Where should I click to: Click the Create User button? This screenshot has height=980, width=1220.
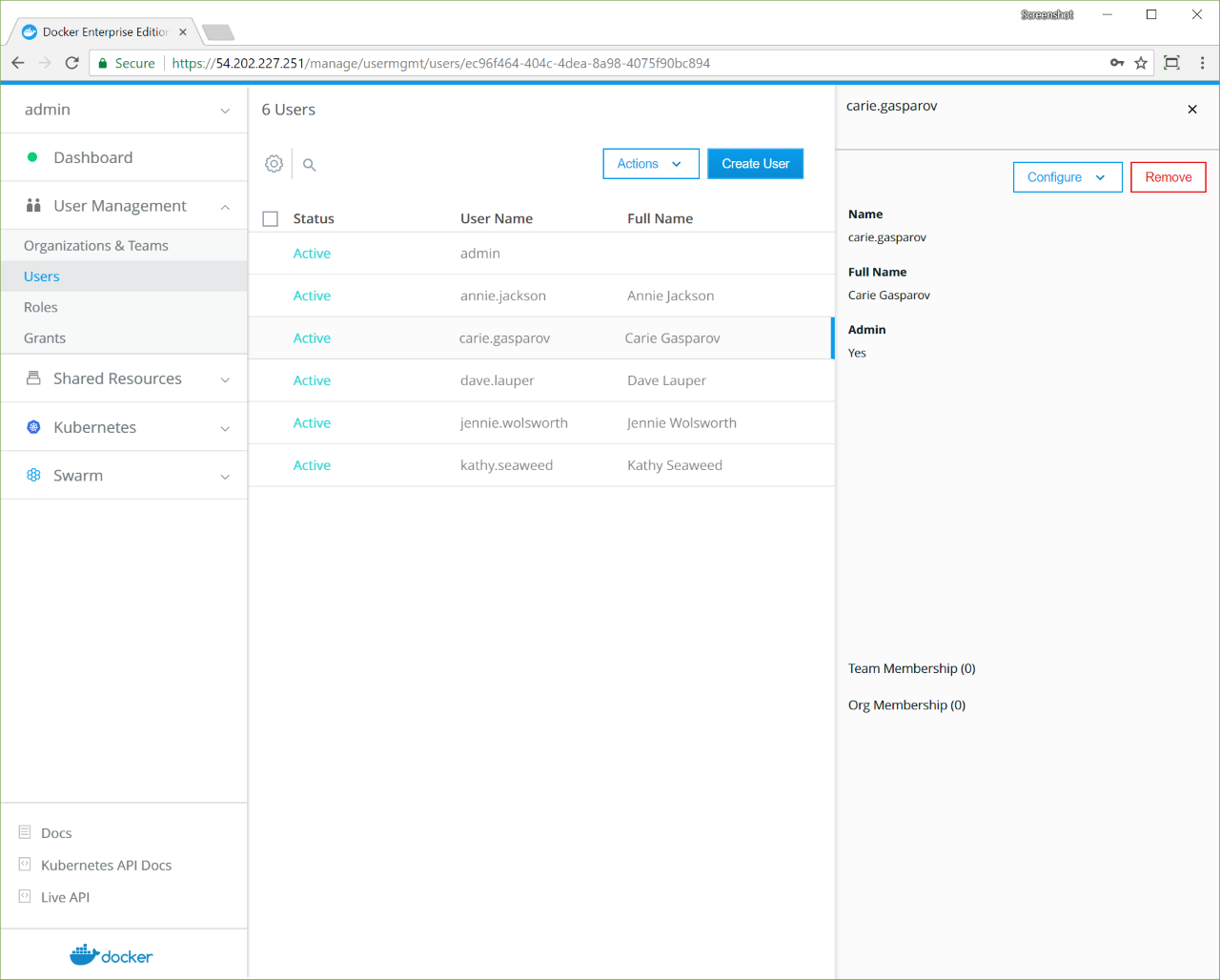[x=755, y=164]
